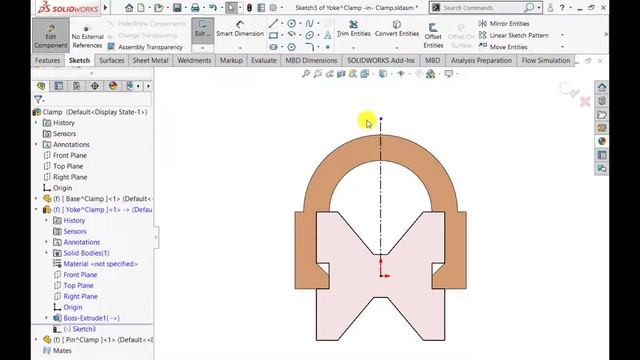Select the top-level Front Plane
The width and height of the screenshot is (640, 360).
64,155
